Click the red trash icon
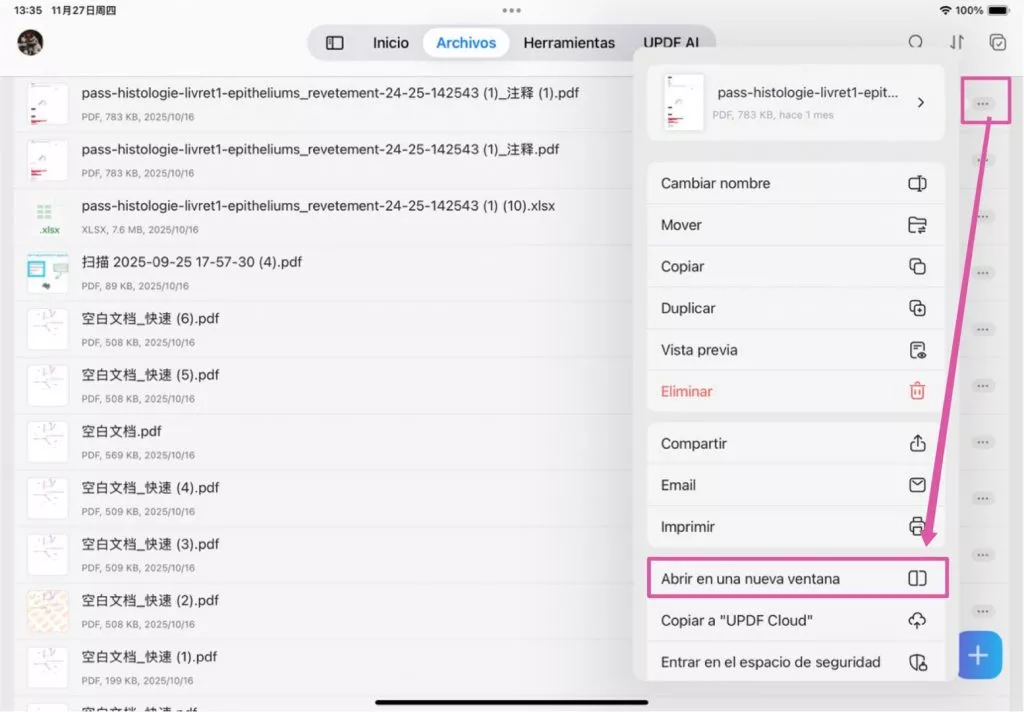Image resolution: width=1024 pixels, height=712 pixels. [x=917, y=391]
